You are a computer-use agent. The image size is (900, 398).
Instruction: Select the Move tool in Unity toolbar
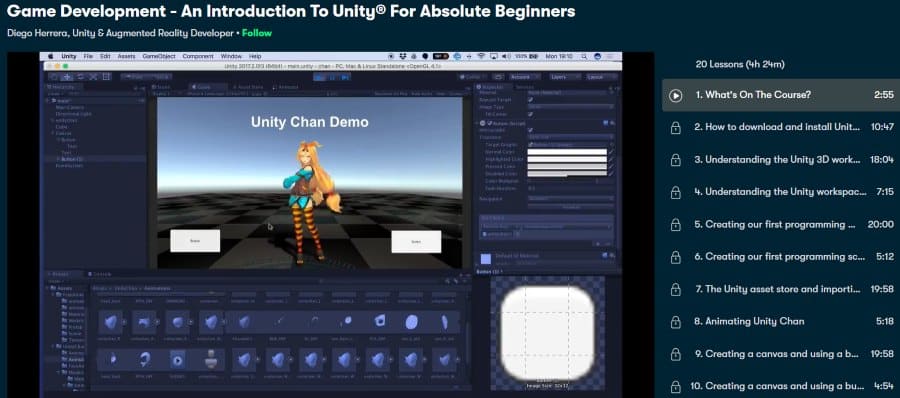[x=67, y=77]
